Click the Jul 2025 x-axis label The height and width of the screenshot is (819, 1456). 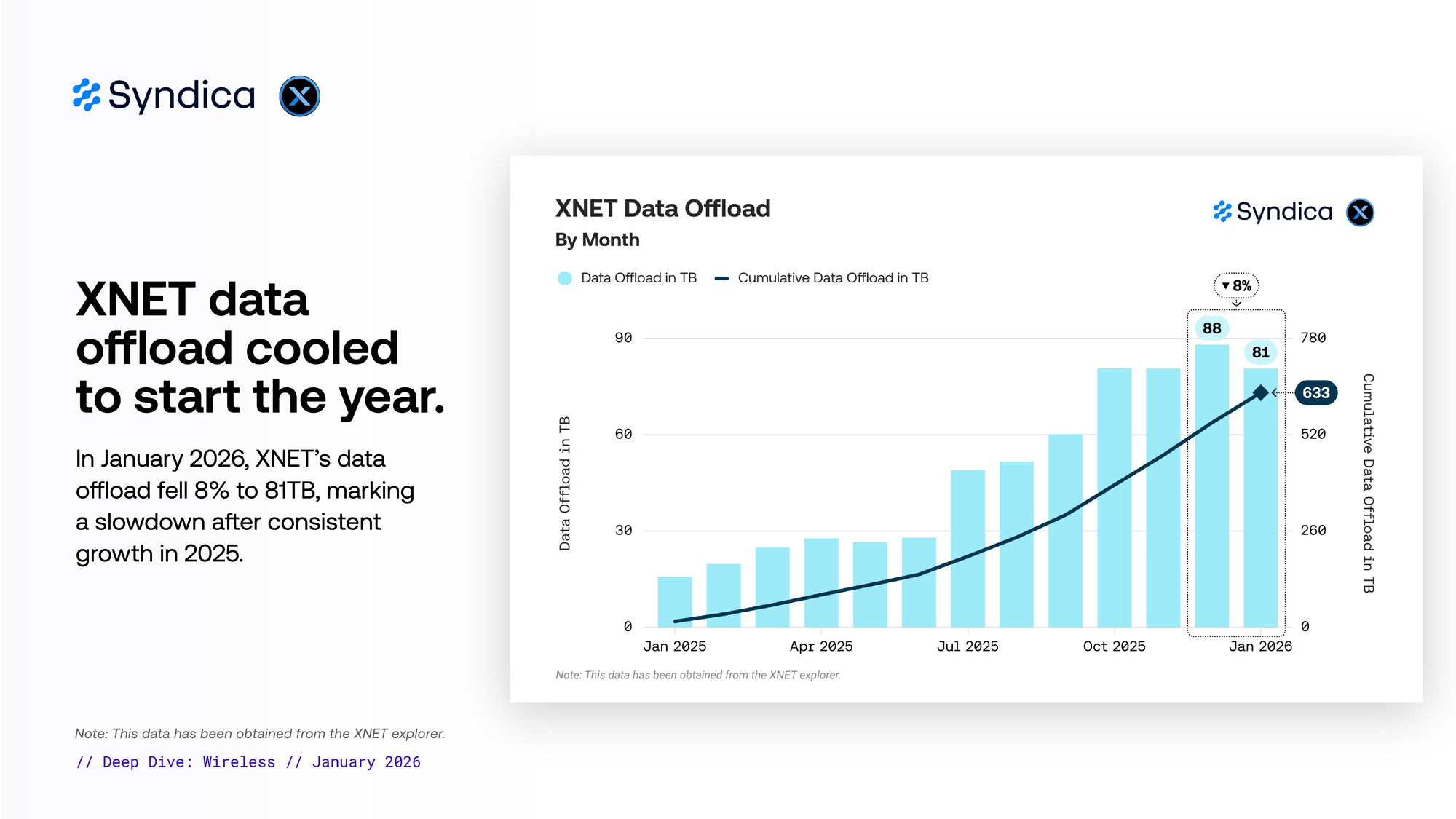click(x=967, y=646)
